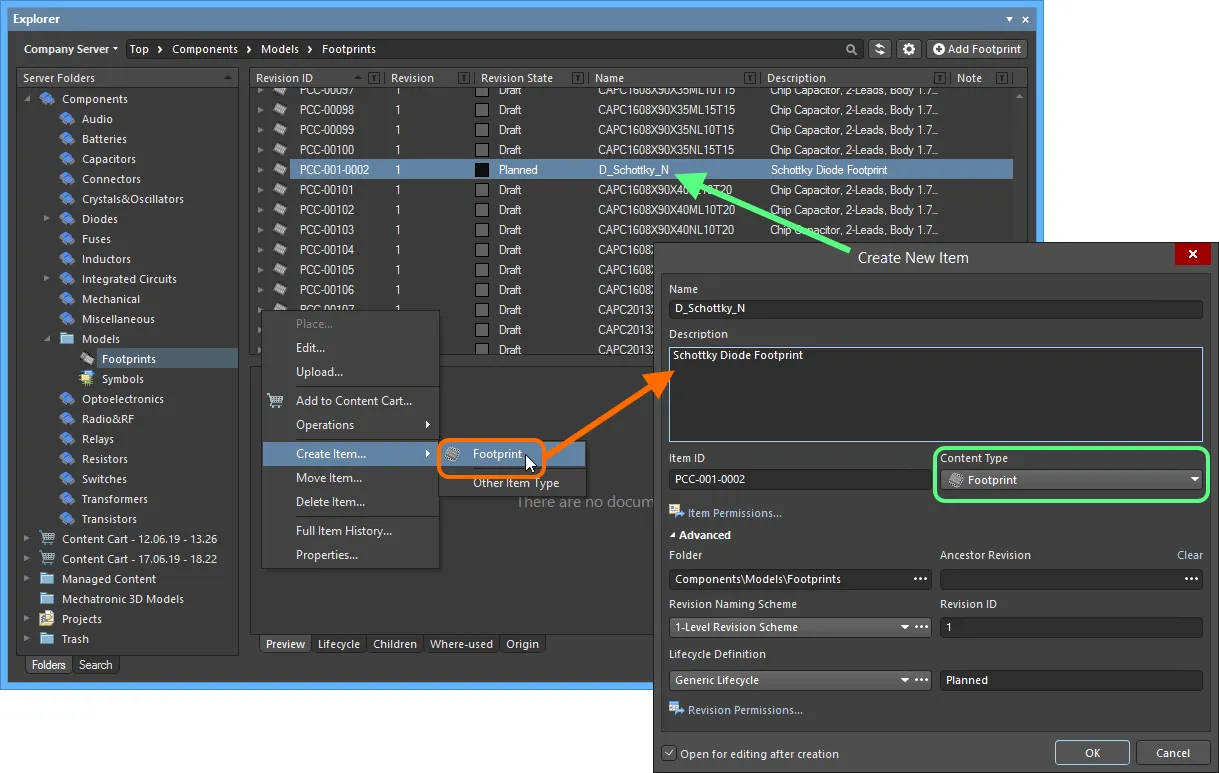Click Clear next to Ancestor Revision

tap(1189, 555)
